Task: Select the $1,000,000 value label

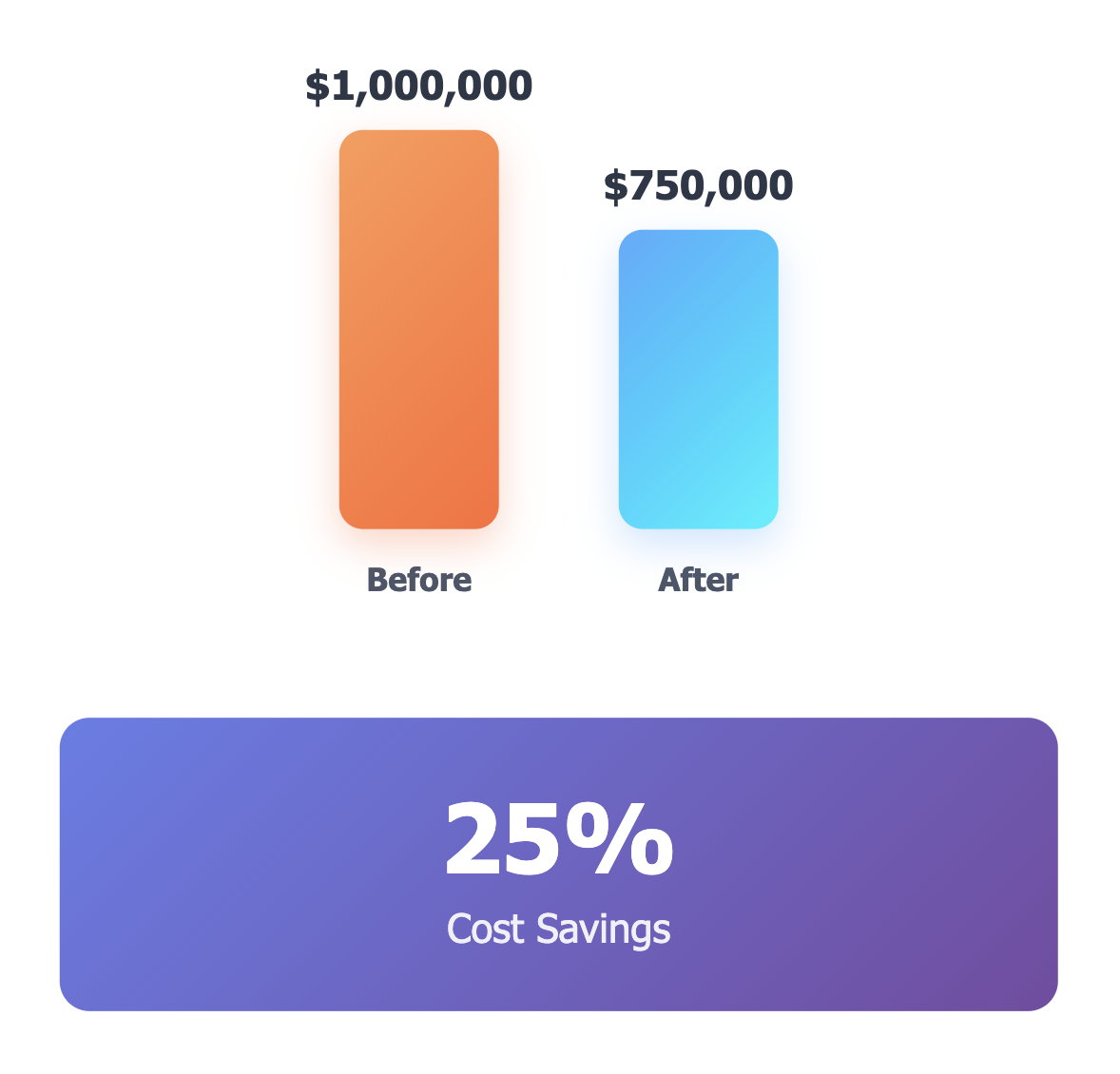Action: [418, 86]
